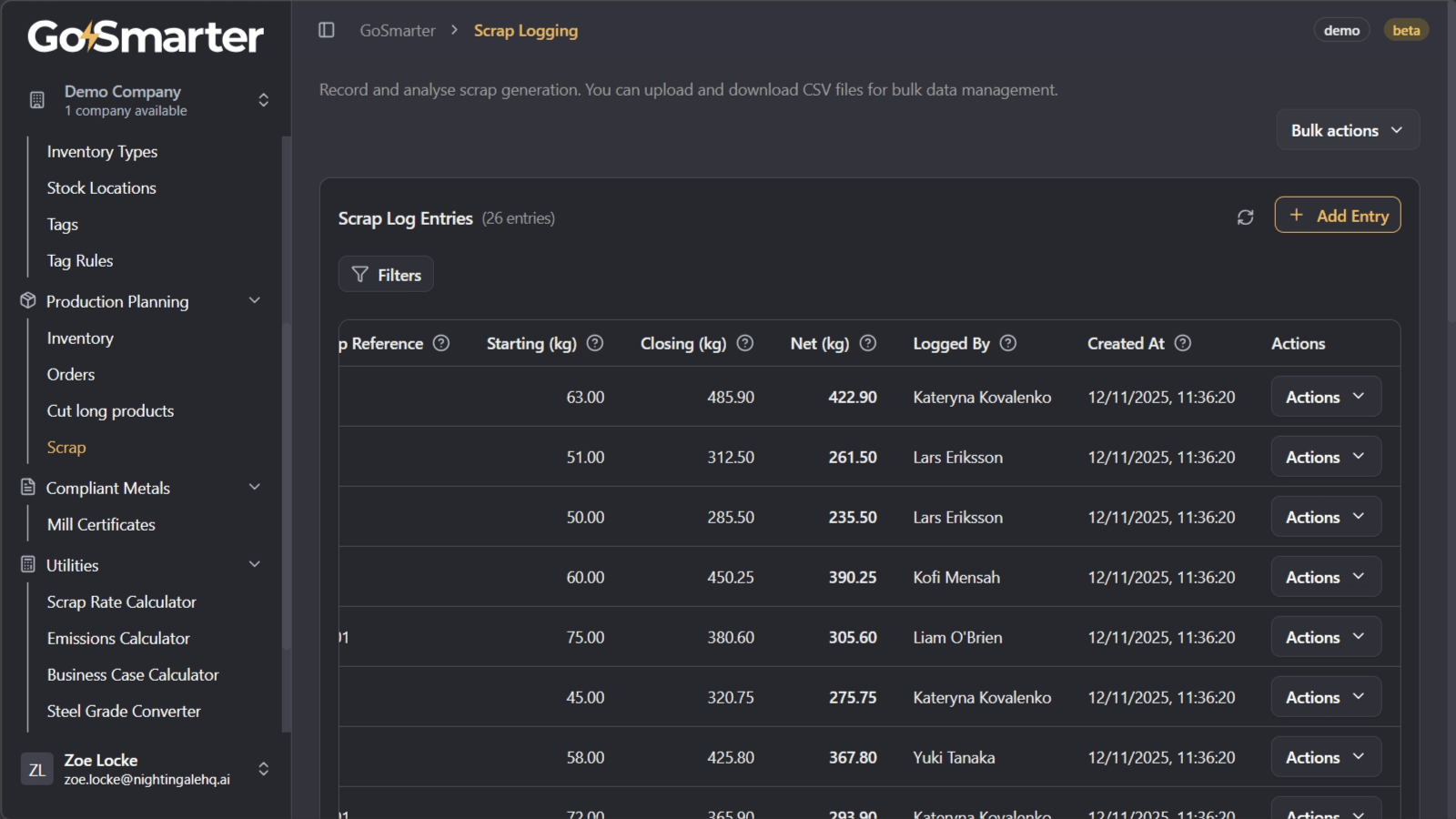Open Mill Certificates from the sidebar
1456x819 pixels.
point(100,524)
